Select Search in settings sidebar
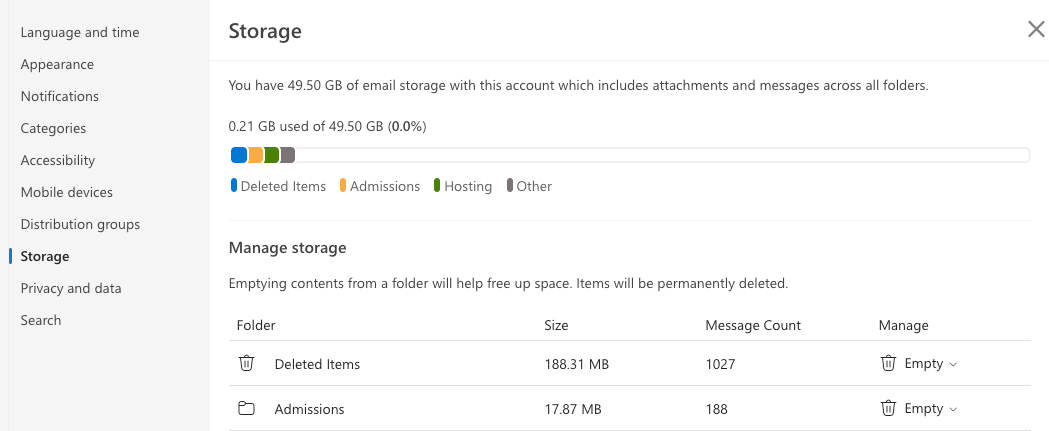The height and width of the screenshot is (431, 1049). coord(41,320)
